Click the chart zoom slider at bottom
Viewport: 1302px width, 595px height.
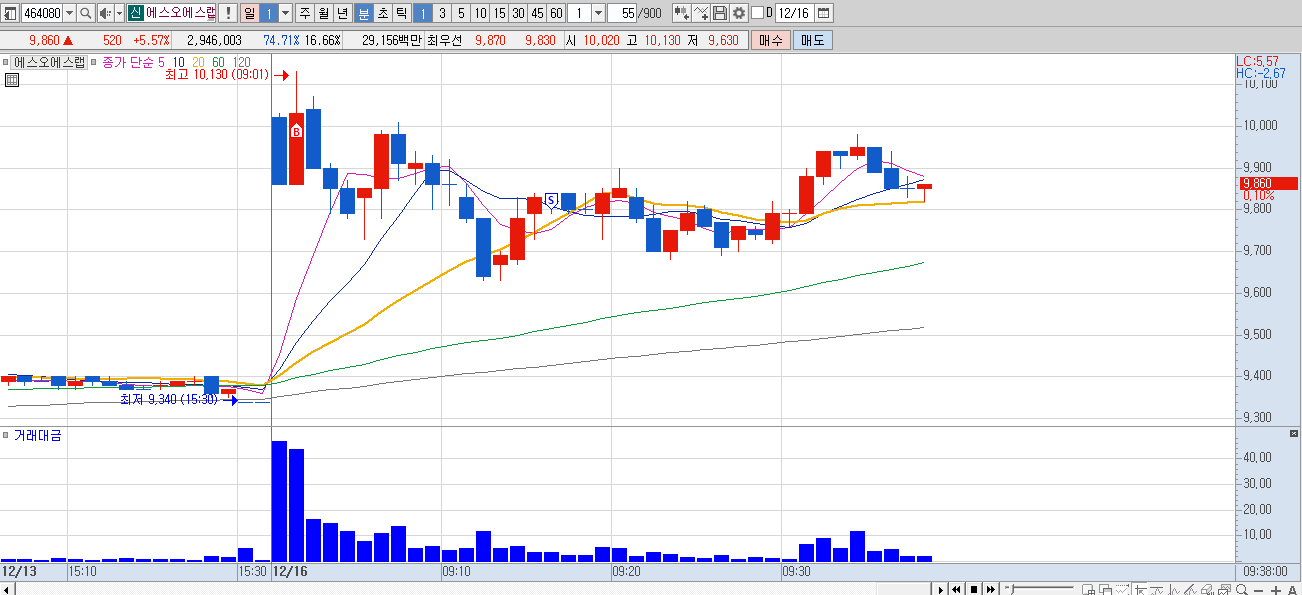coord(1040,589)
